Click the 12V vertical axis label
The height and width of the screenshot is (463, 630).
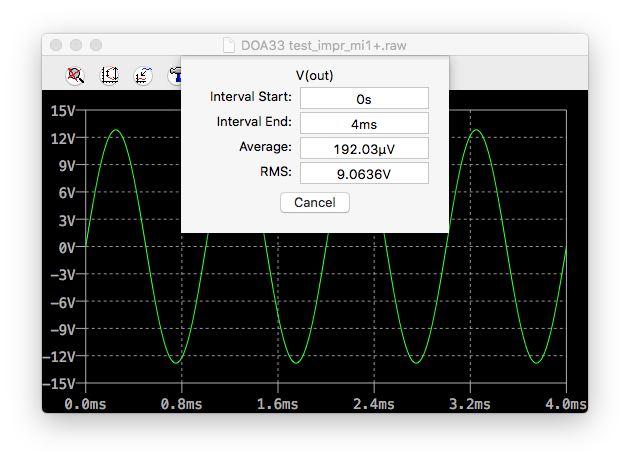click(x=63, y=139)
